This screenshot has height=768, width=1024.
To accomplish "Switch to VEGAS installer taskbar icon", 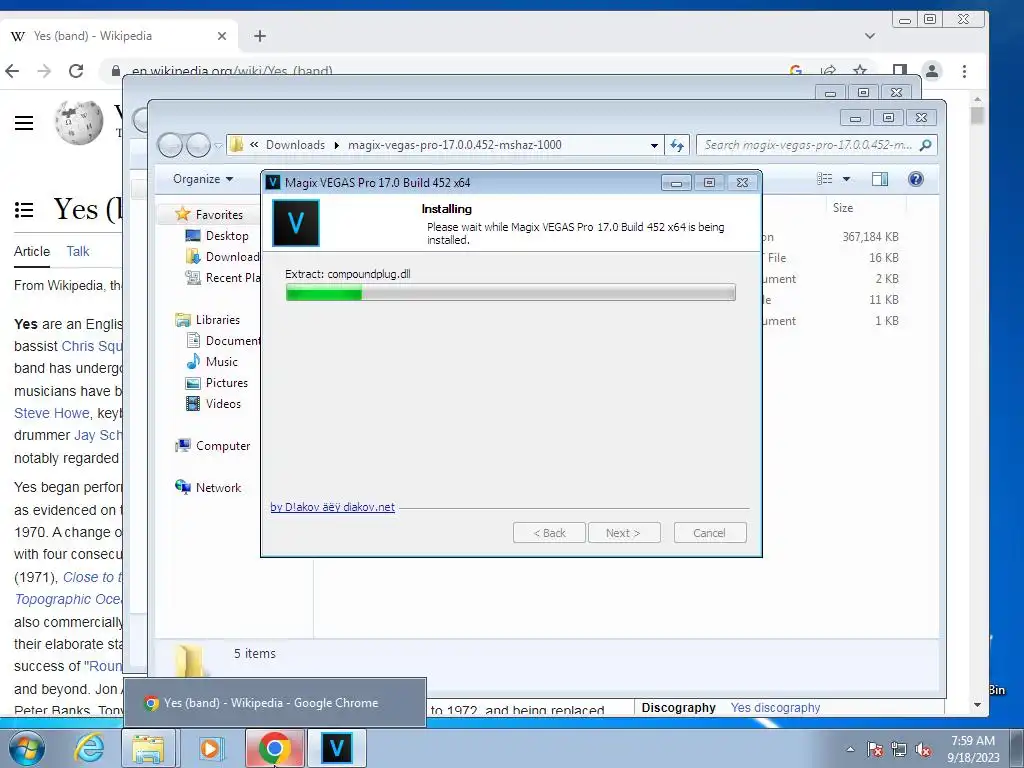I will point(337,748).
